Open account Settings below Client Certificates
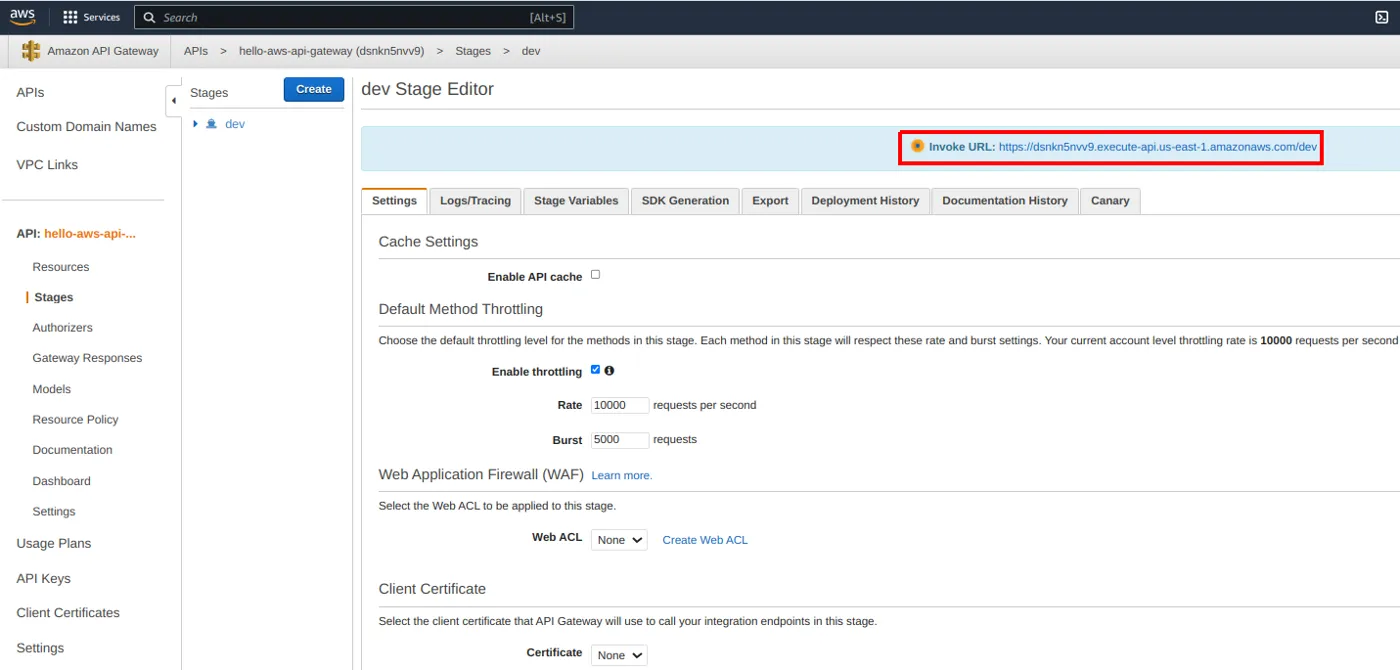Screen dimensions: 1400x670 click(x=40, y=648)
